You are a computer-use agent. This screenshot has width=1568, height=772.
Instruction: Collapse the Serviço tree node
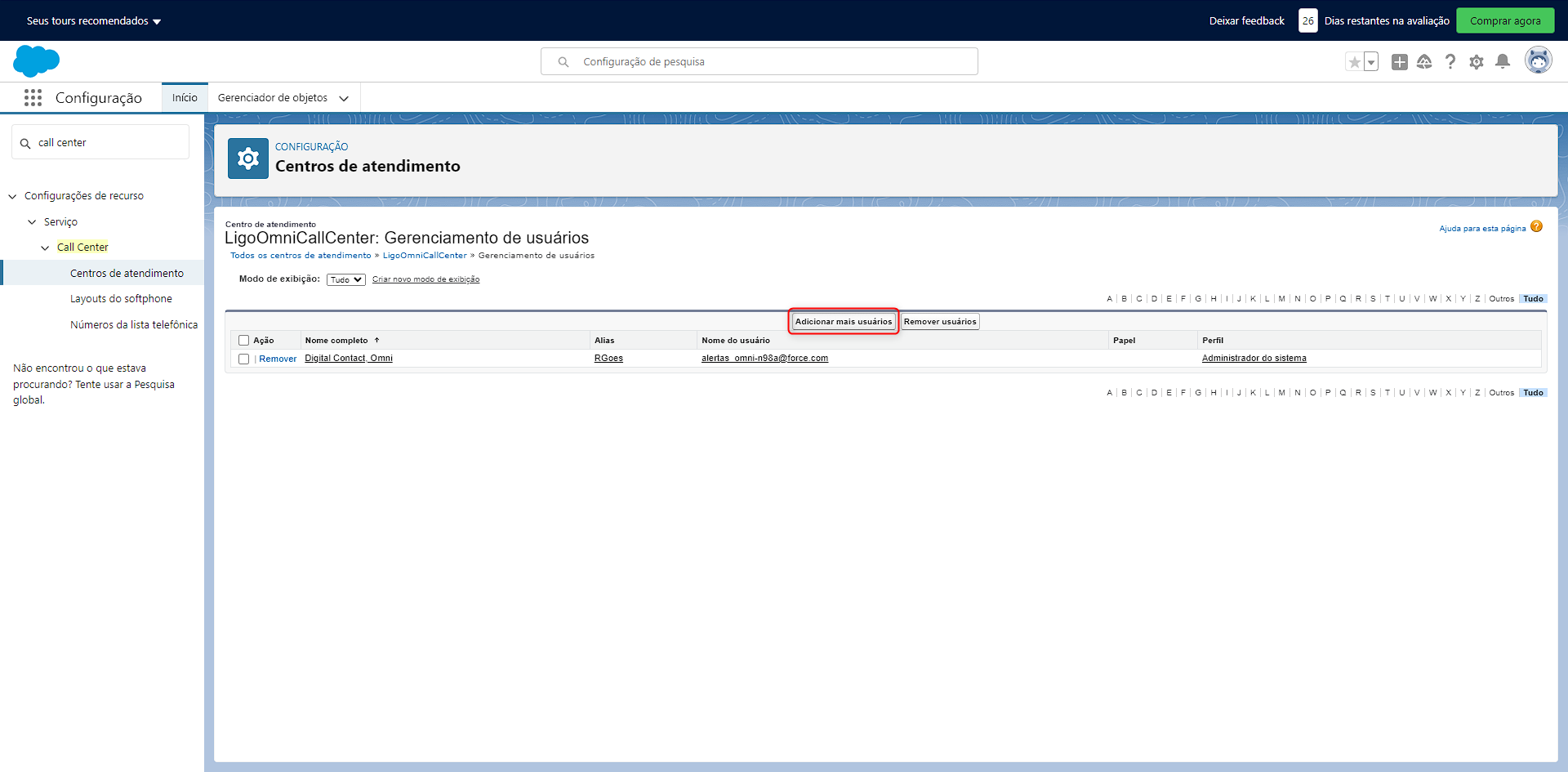[x=32, y=222]
